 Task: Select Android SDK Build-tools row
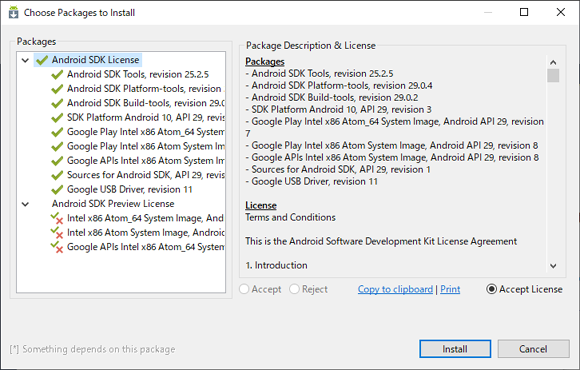click(x=146, y=103)
